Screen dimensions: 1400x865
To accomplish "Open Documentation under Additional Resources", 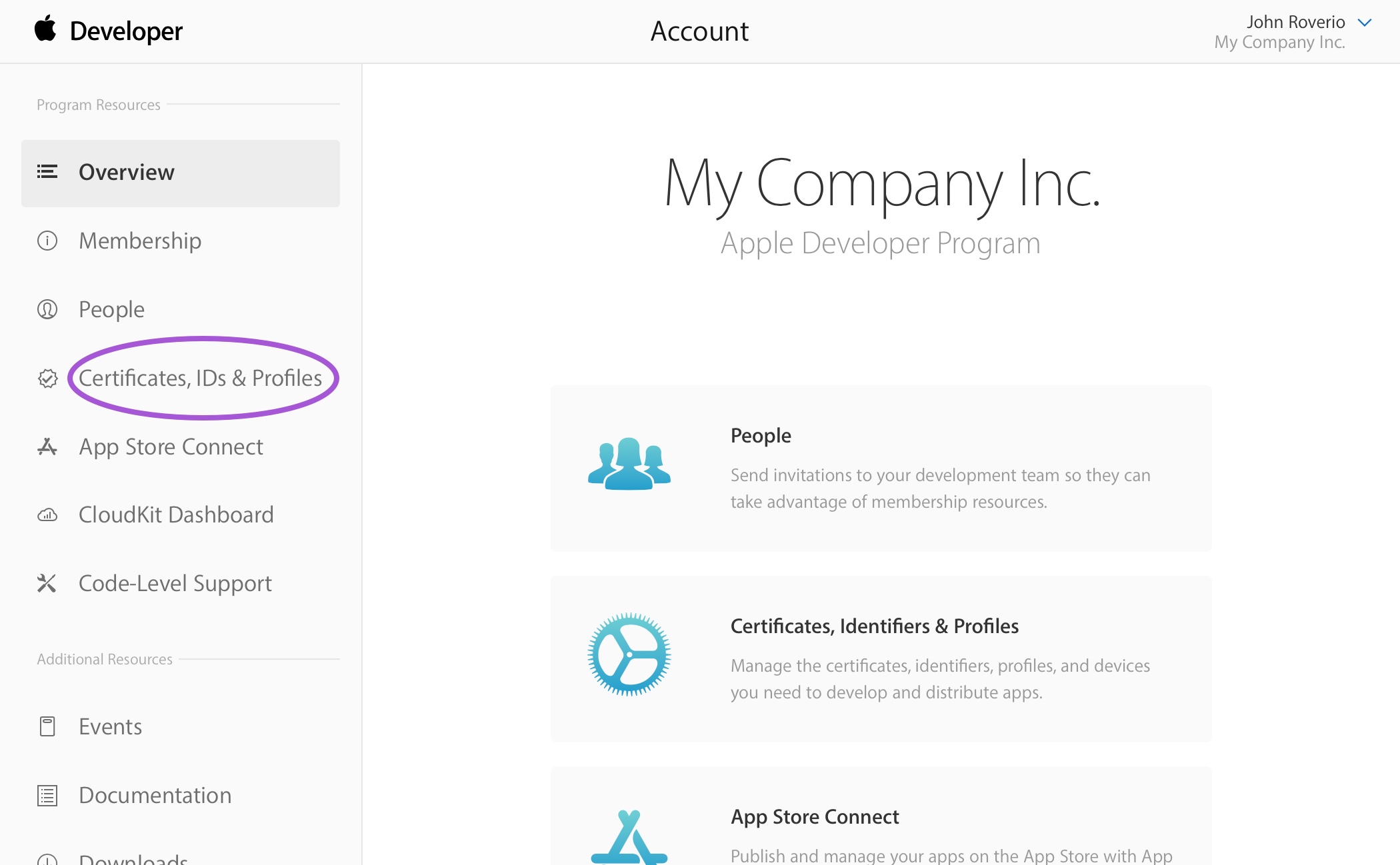I will tap(155, 795).
